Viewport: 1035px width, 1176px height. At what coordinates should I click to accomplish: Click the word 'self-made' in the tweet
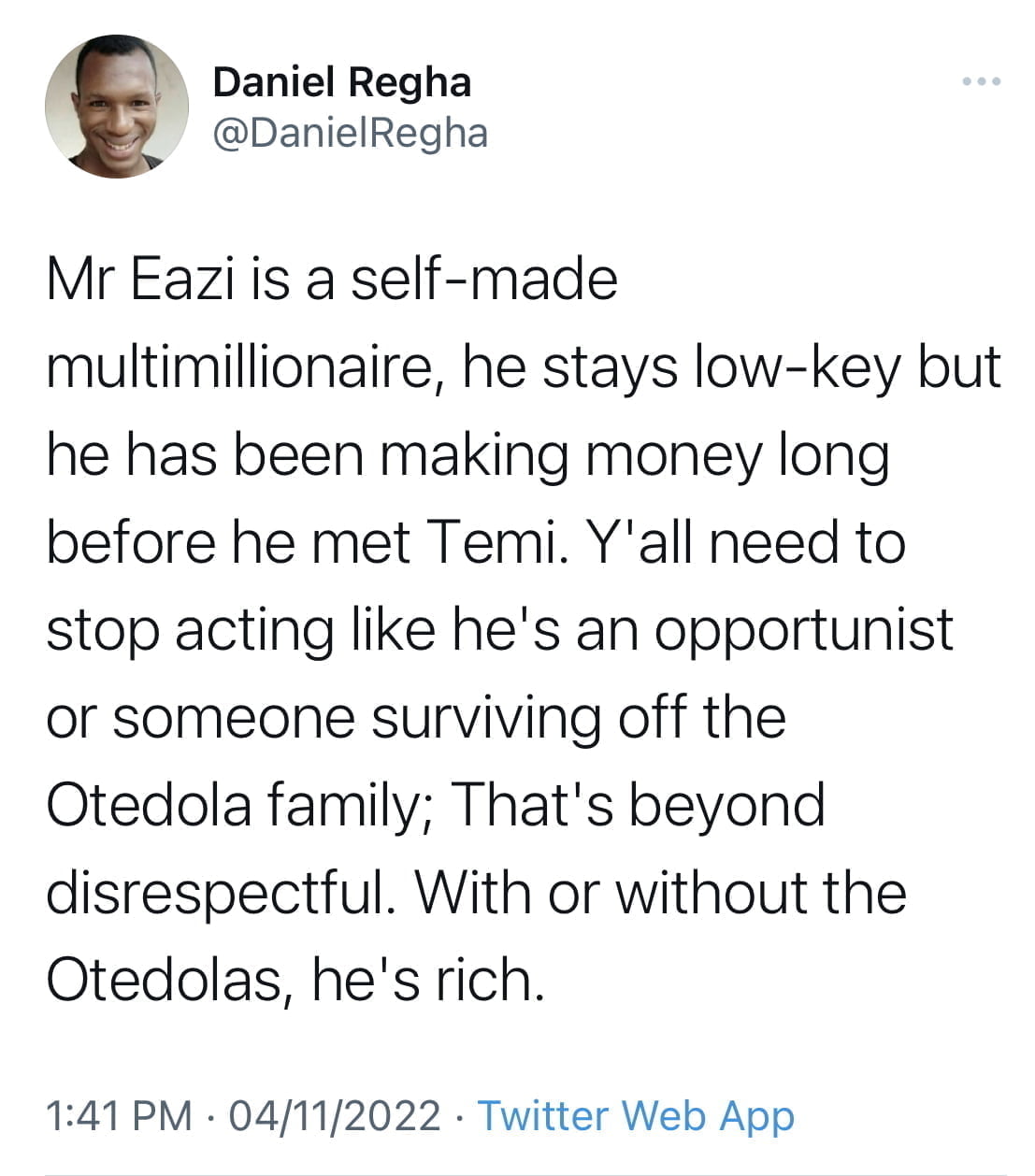[x=483, y=280]
